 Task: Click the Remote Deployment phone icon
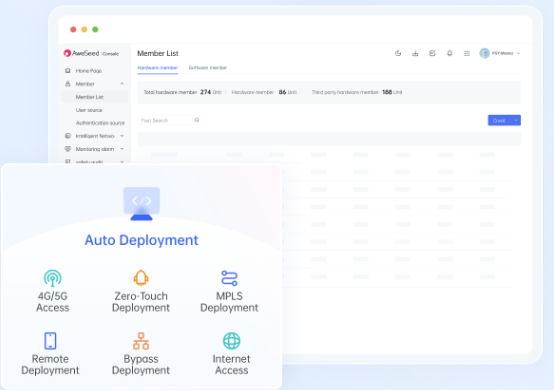(x=50, y=341)
